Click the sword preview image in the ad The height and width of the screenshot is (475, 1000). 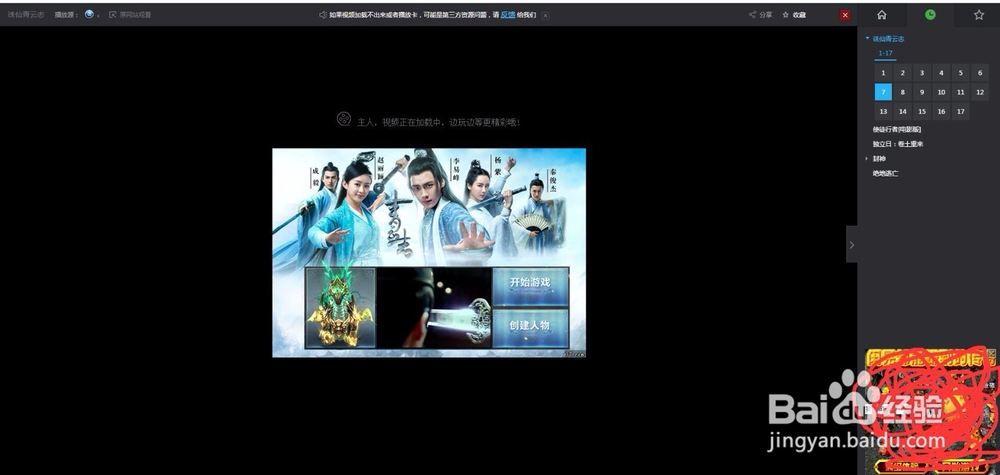coord(434,307)
